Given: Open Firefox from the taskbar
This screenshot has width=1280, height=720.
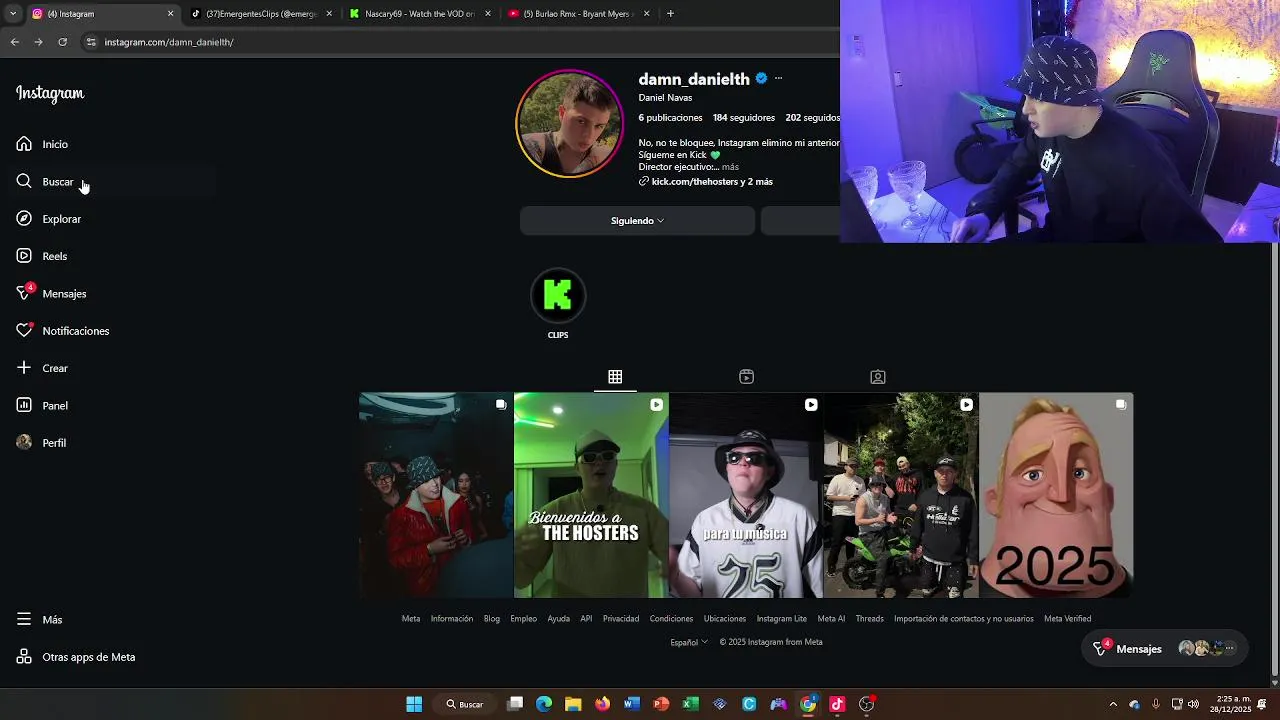Looking at the screenshot, I should [x=602, y=704].
